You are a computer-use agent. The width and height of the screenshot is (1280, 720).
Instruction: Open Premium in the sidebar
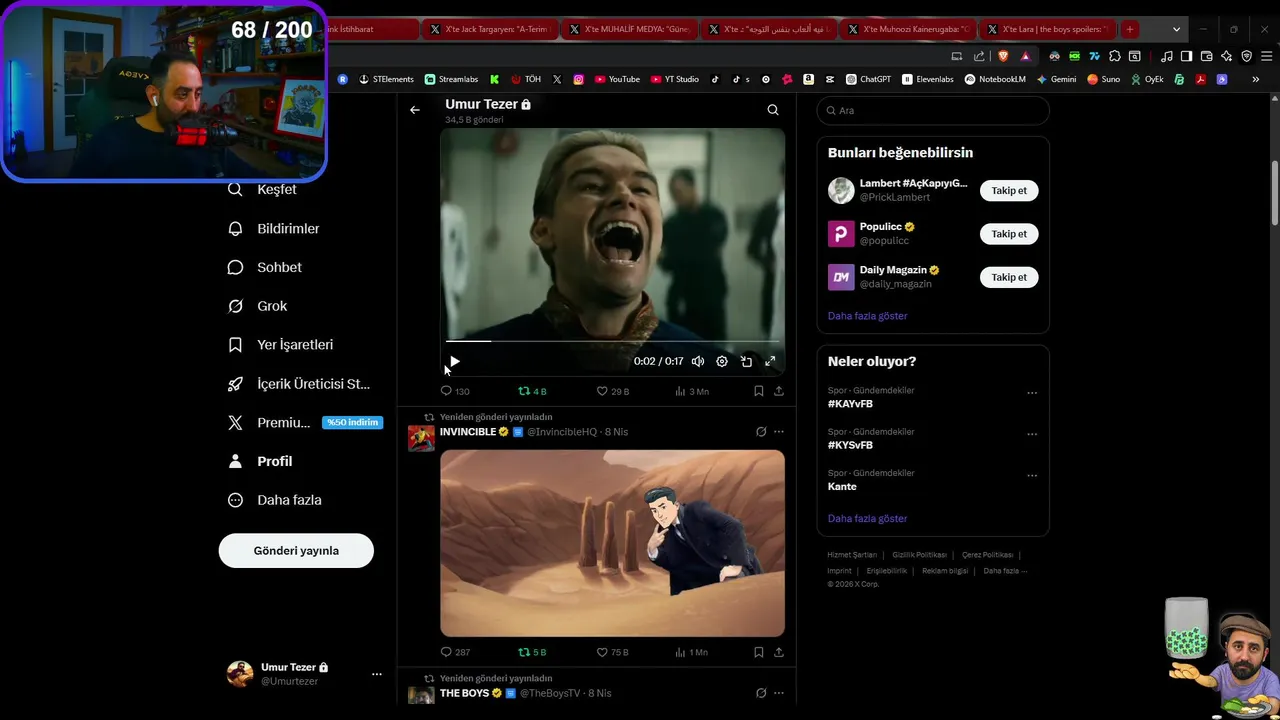click(x=305, y=422)
